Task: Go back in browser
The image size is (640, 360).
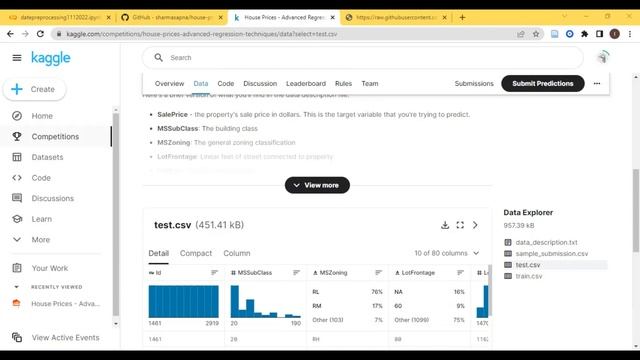Action: pyautogui.click(x=10, y=34)
